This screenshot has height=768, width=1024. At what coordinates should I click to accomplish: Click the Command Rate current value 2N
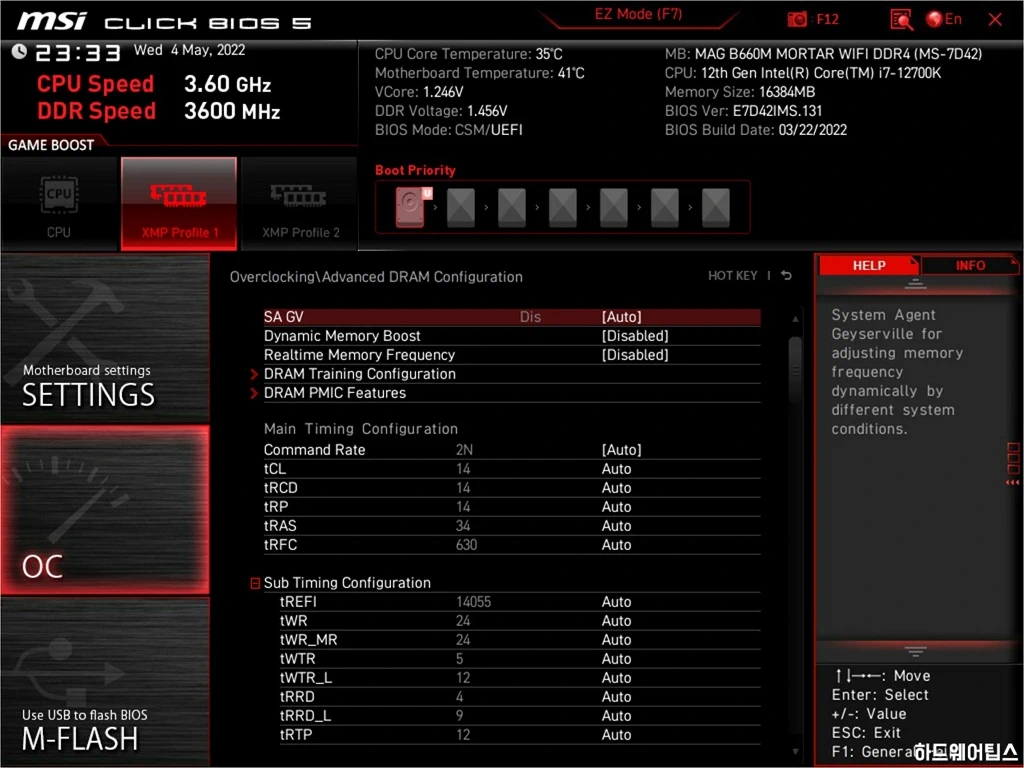tap(464, 449)
